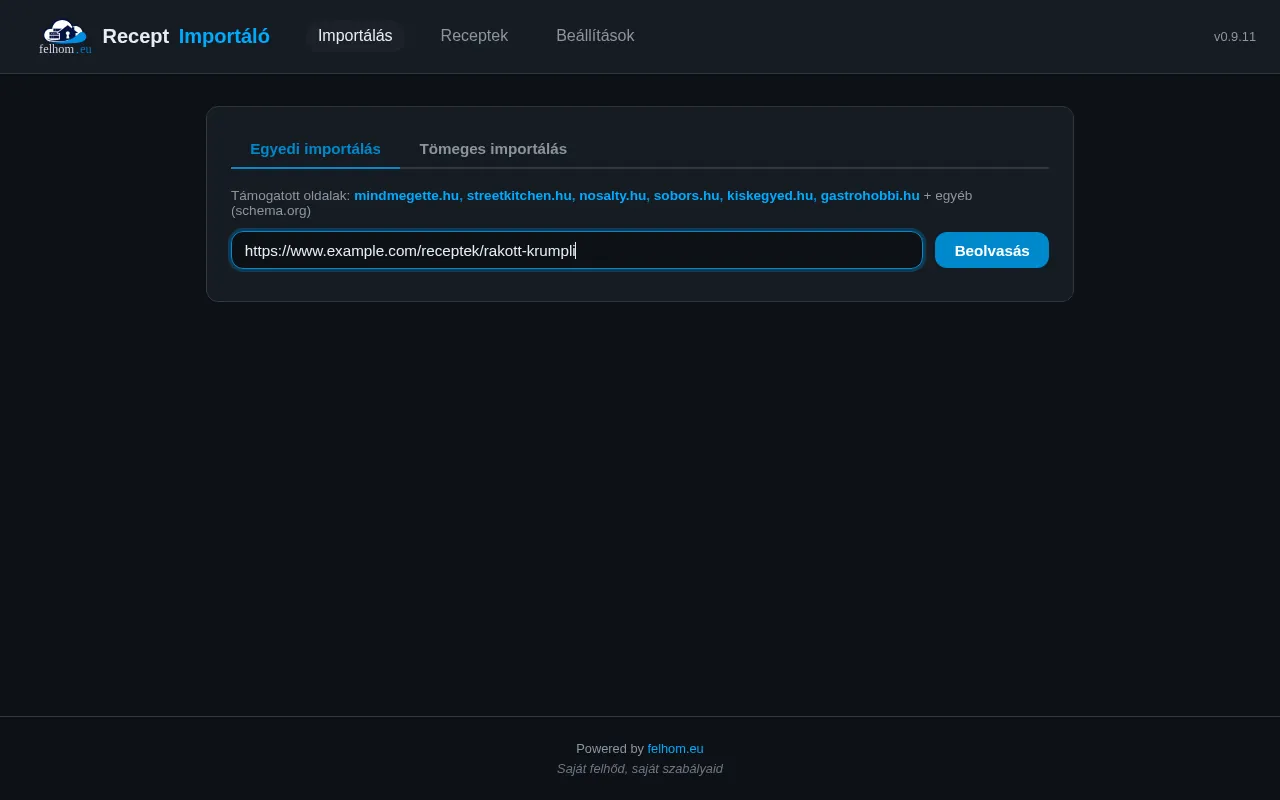Select the Egyedi importálás tab

(315, 149)
